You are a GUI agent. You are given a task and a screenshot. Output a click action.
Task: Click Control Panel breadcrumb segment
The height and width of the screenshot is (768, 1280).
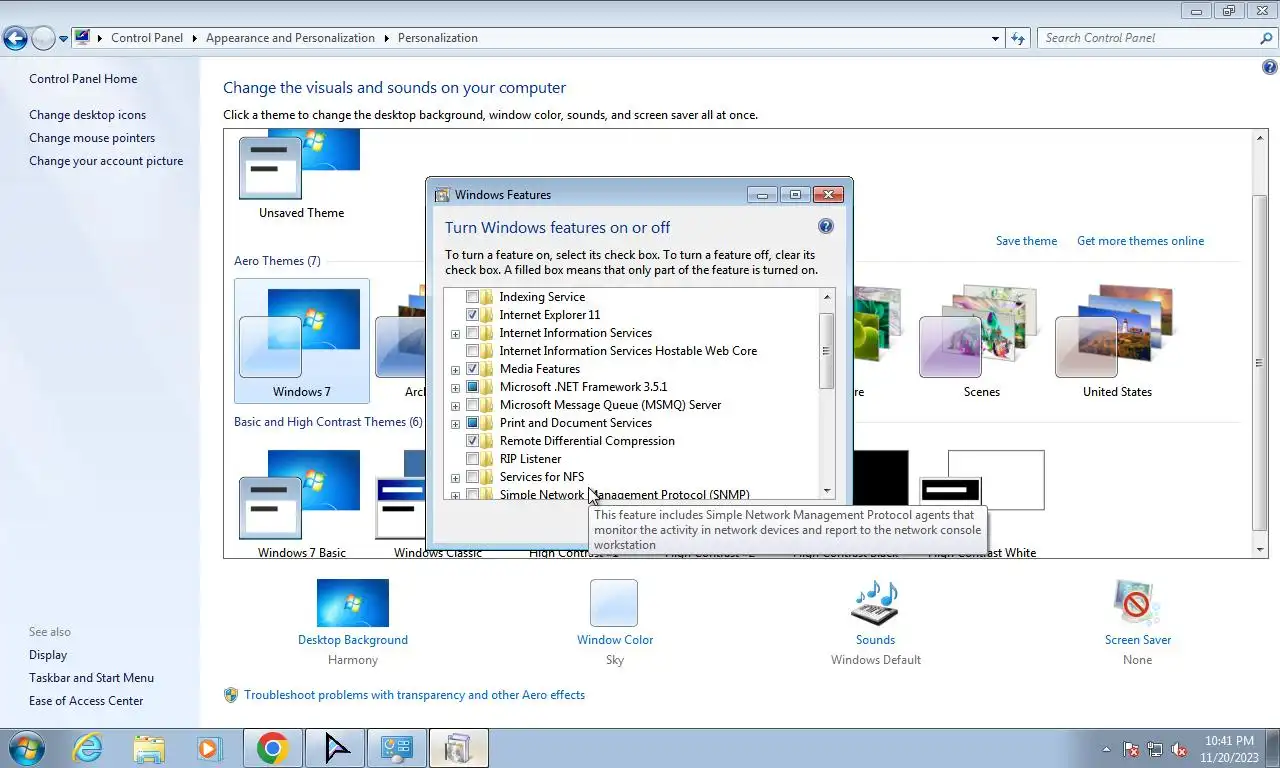147,38
